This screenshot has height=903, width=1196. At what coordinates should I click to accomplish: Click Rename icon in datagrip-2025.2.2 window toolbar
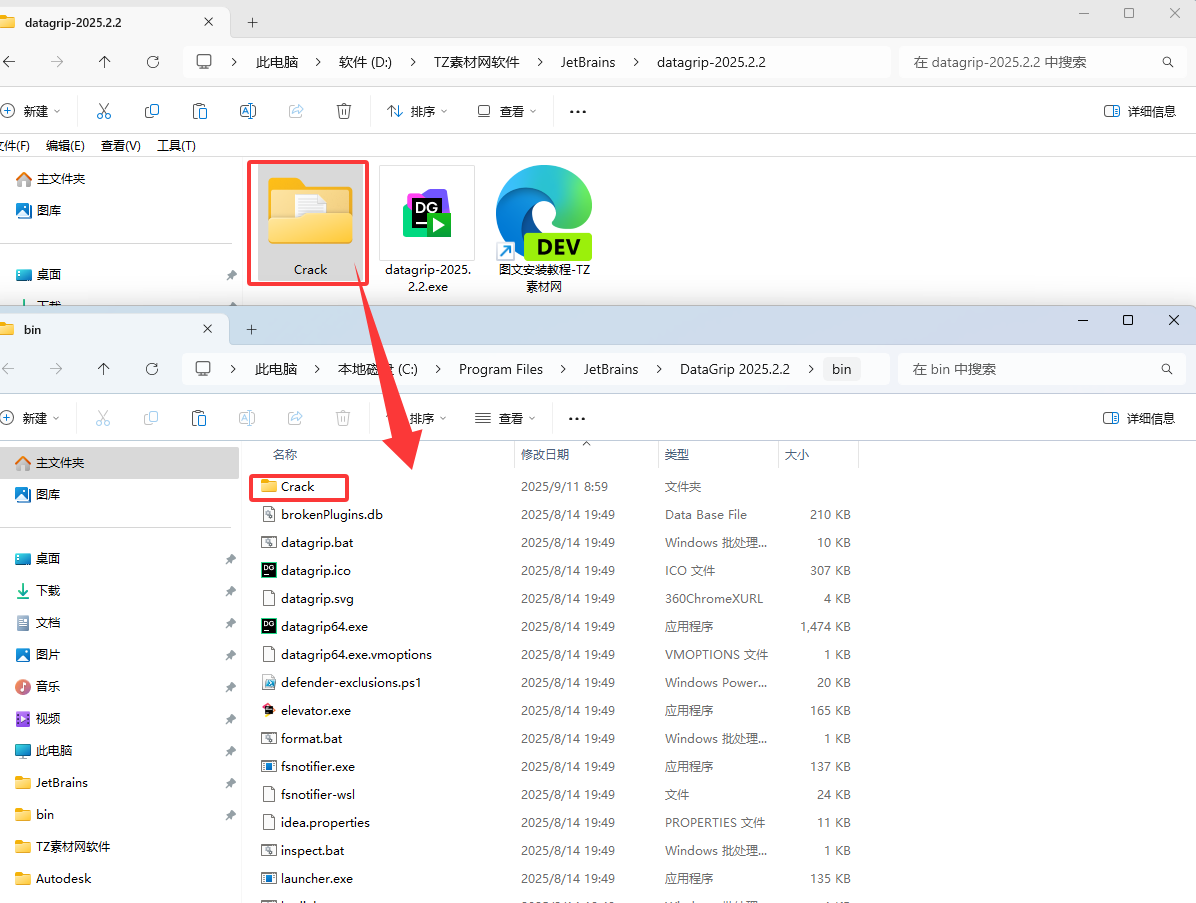pyautogui.click(x=248, y=111)
